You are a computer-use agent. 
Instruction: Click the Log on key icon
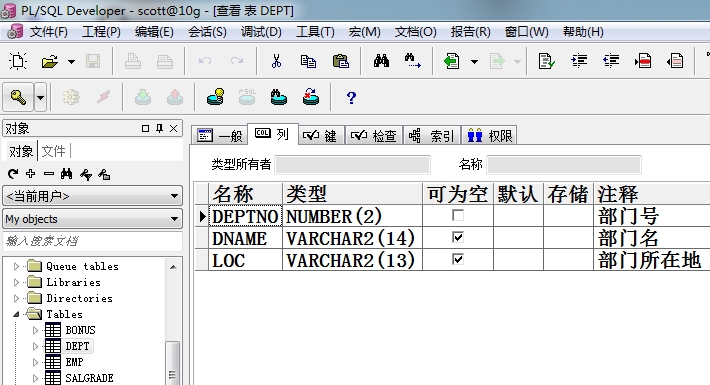pyautogui.click(x=18, y=97)
